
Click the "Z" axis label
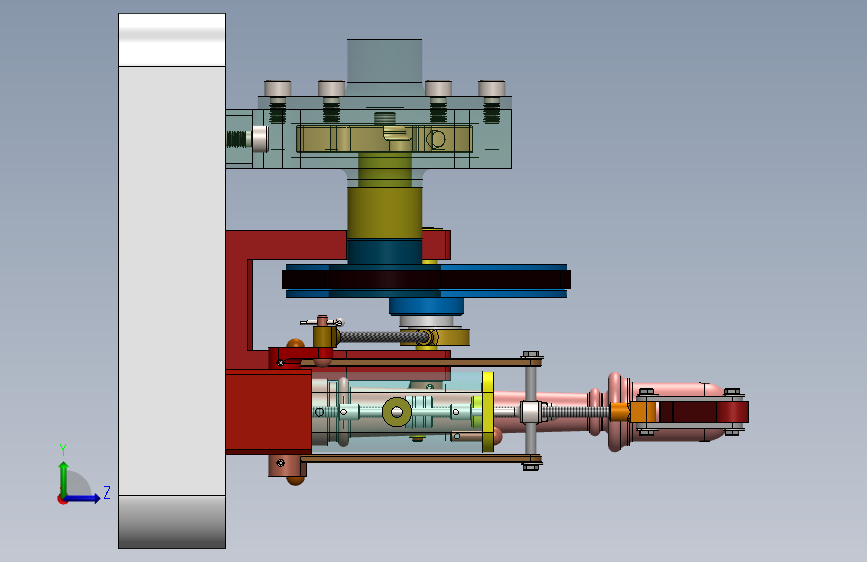pyautogui.click(x=107, y=492)
